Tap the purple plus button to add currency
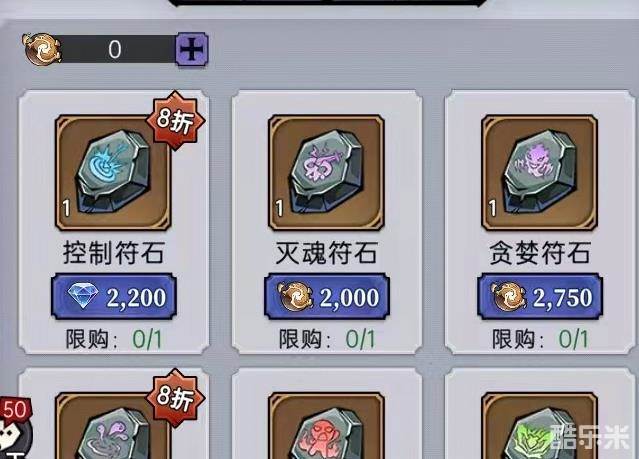Image resolution: width=639 pixels, height=459 pixels. pos(192,50)
